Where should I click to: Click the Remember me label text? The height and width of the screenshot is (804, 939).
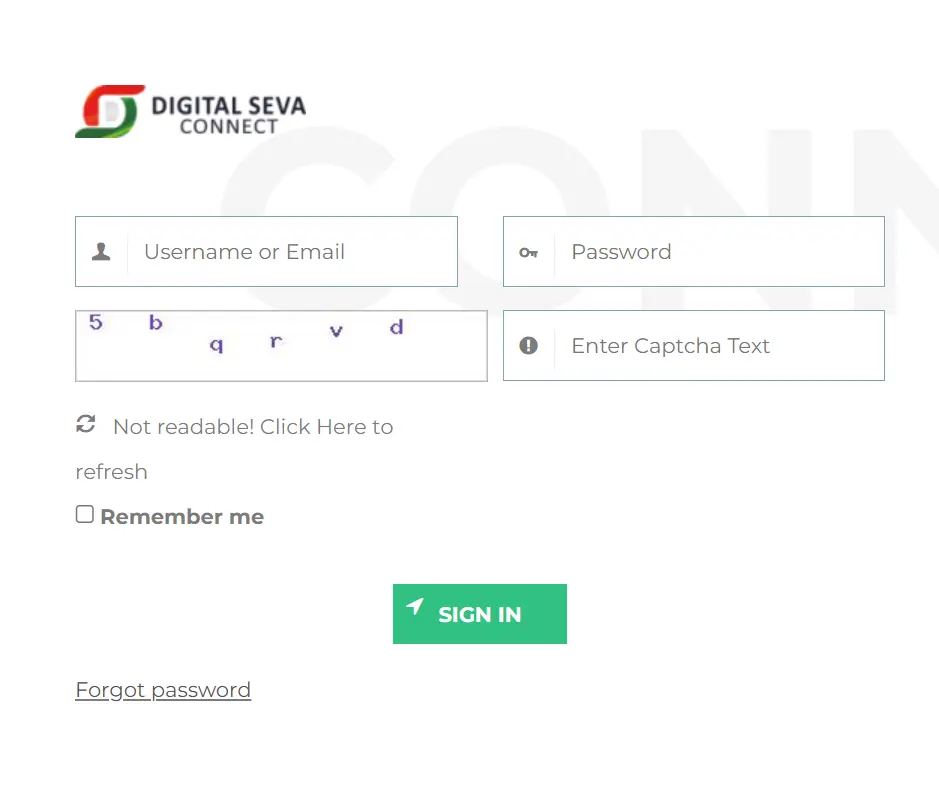pos(182,517)
